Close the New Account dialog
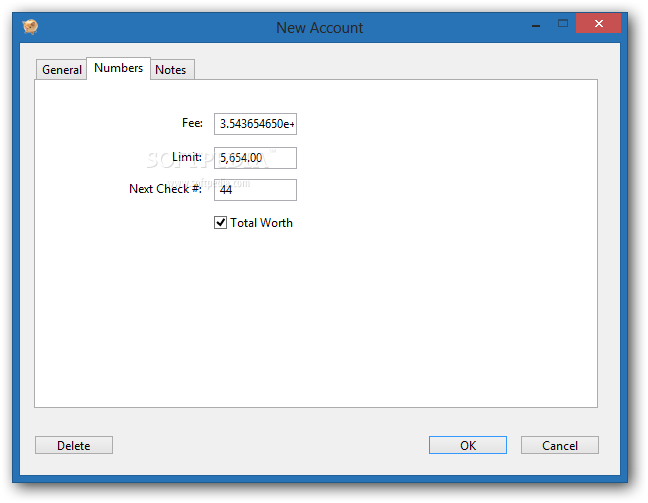648x503 pixels. 598,24
